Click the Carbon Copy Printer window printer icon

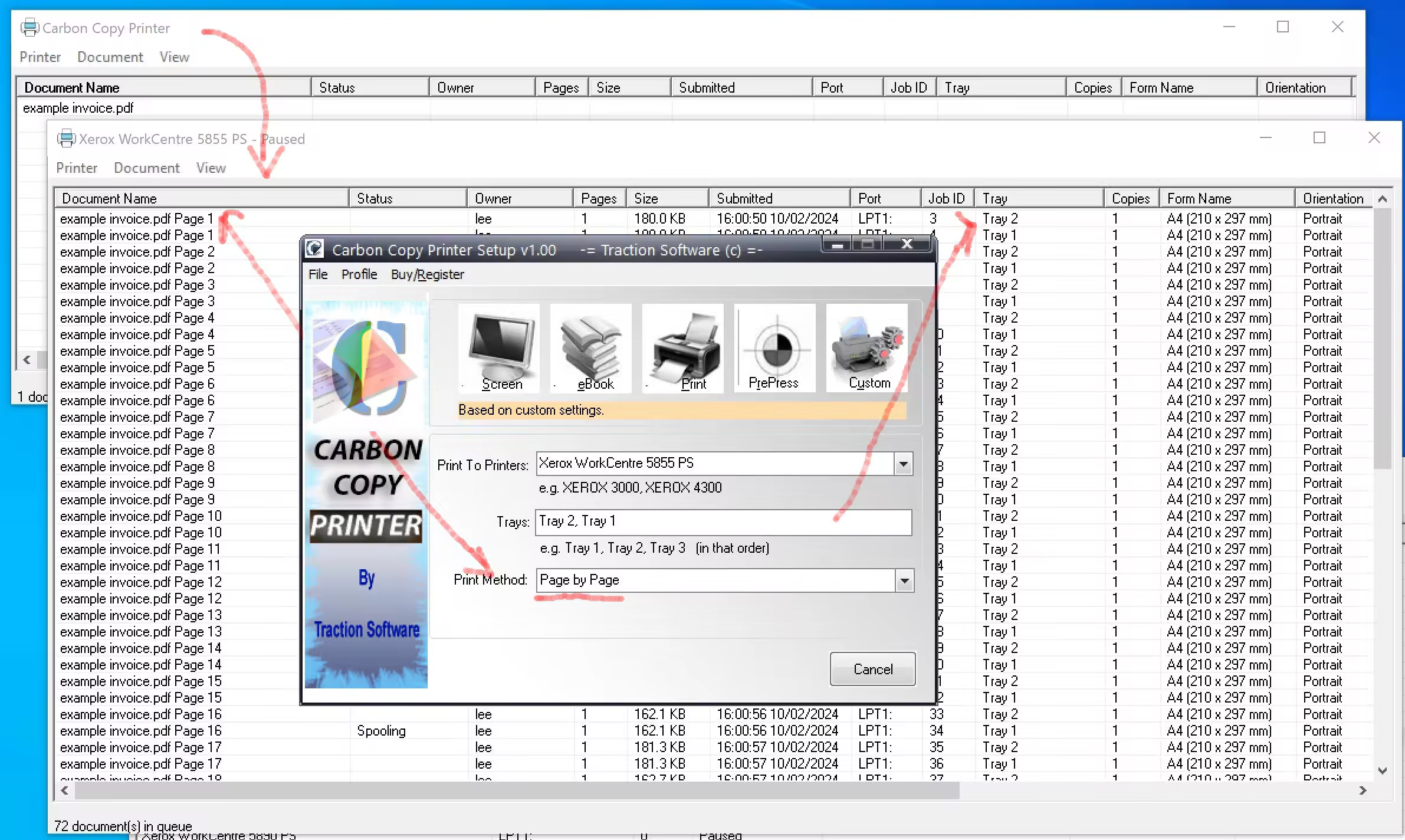point(29,28)
